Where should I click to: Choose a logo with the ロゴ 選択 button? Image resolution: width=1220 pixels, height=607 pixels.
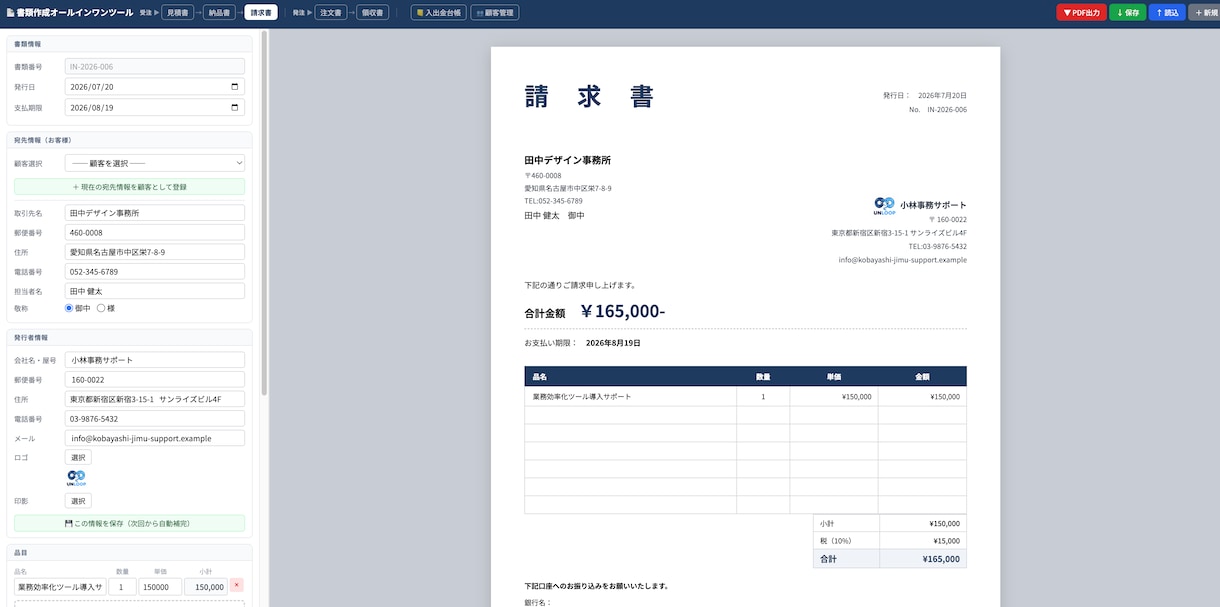click(x=78, y=457)
